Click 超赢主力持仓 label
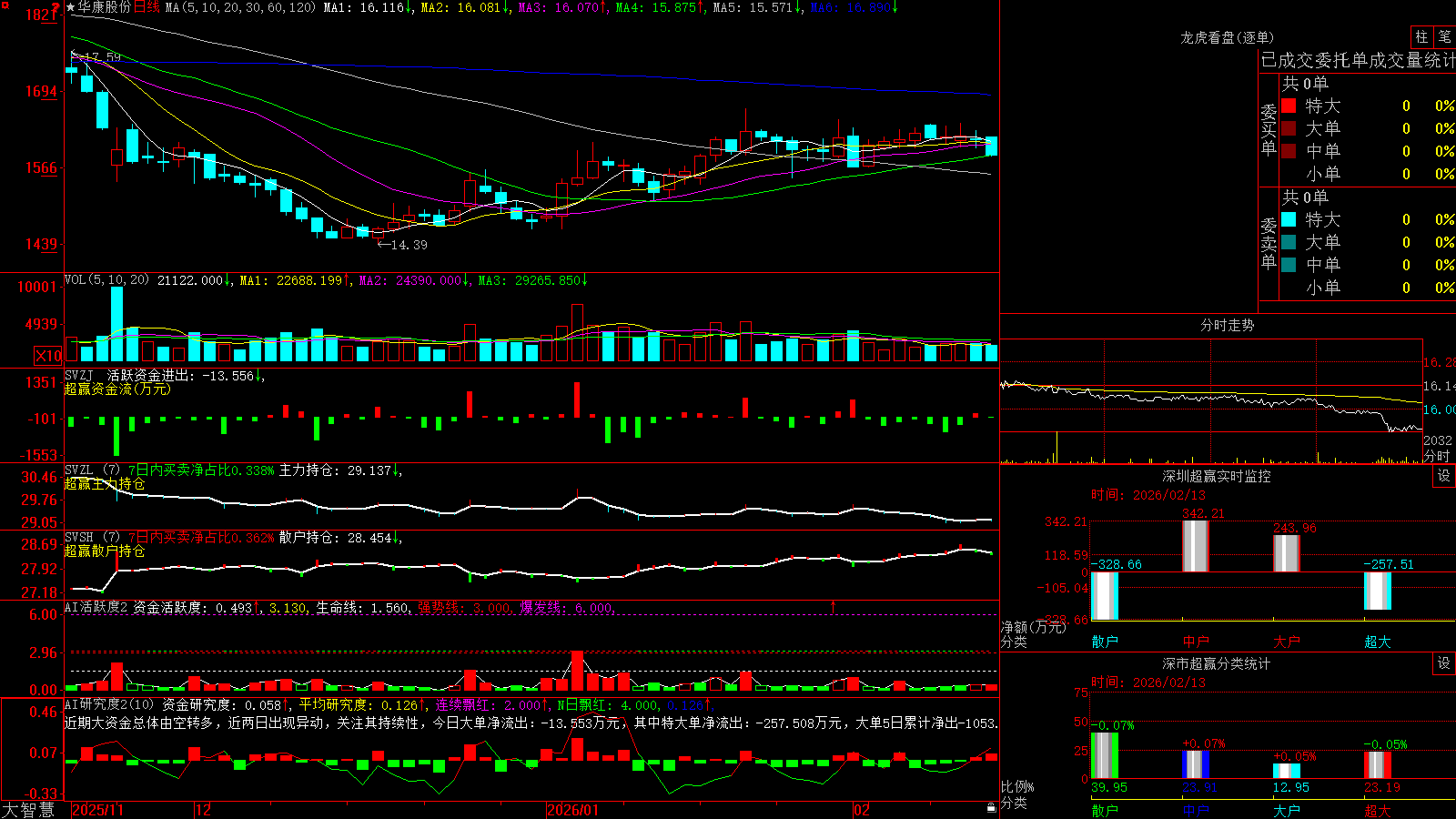 pyautogui.click(x=105, y=483)
